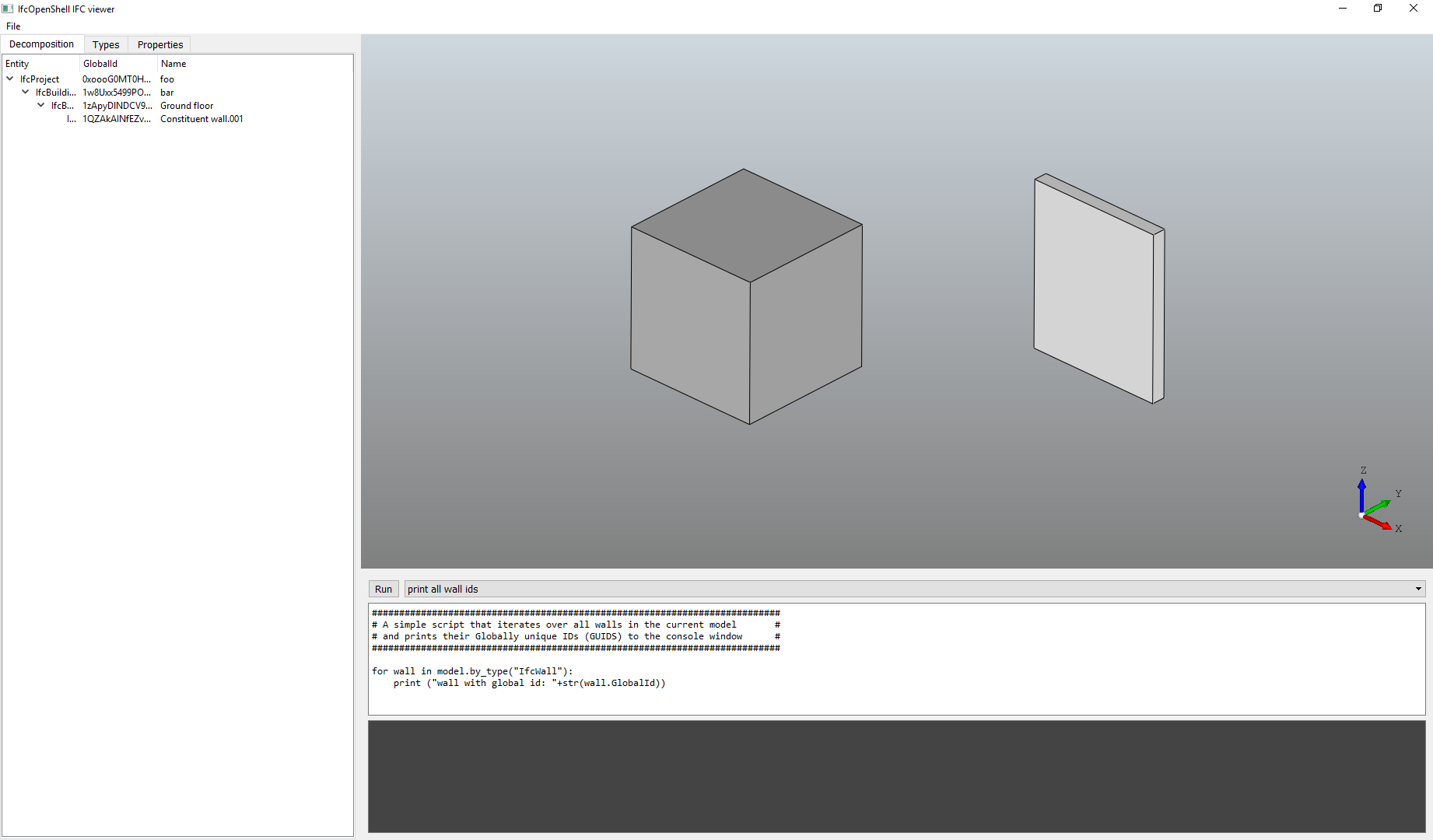Image resolution: width=1433 pixels, height=840 pixels.
Task: Select the IfcProject row named 'foo'
Action: pos(167,79)
